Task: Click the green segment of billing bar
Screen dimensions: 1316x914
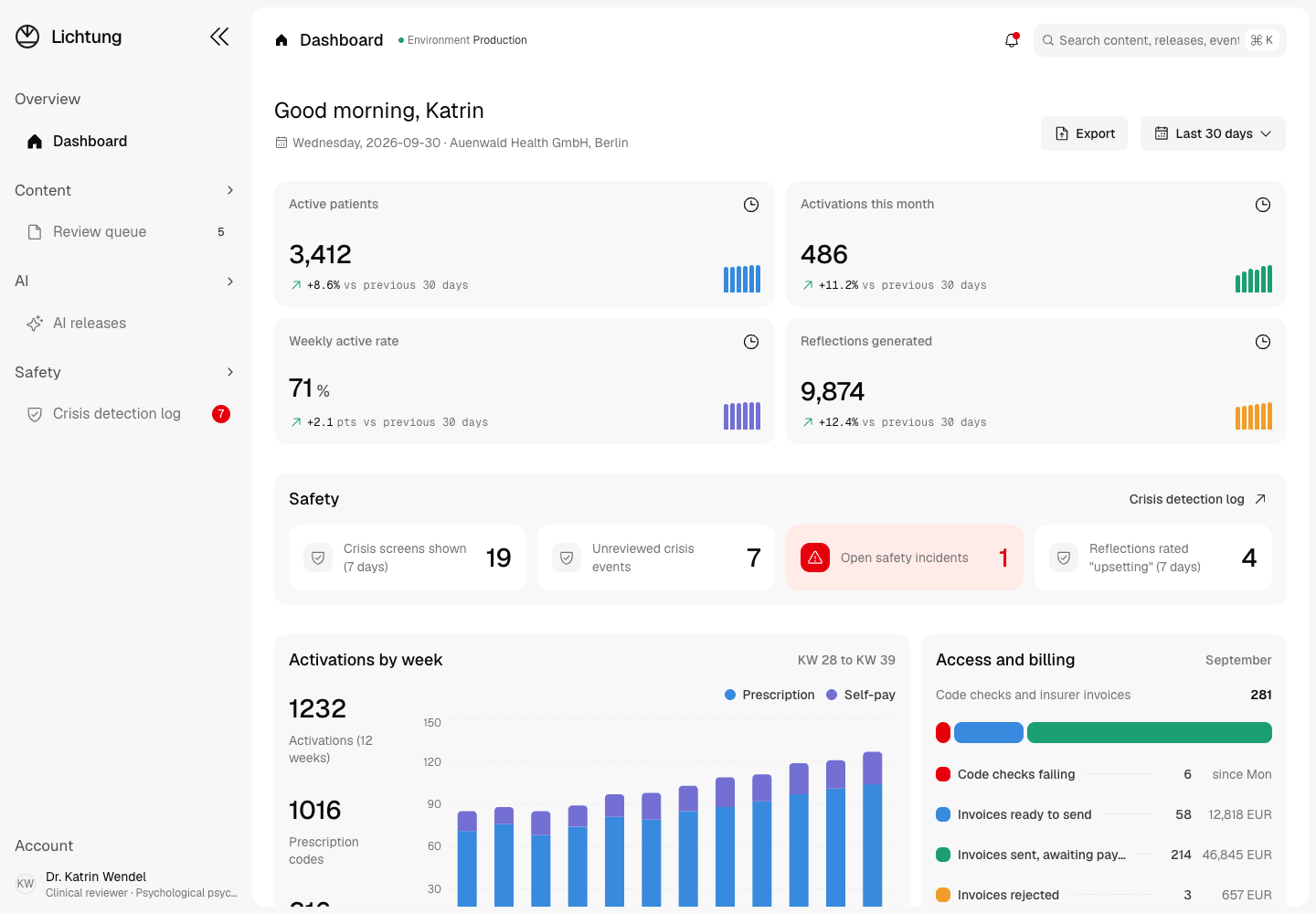Action: [1150, 732]
